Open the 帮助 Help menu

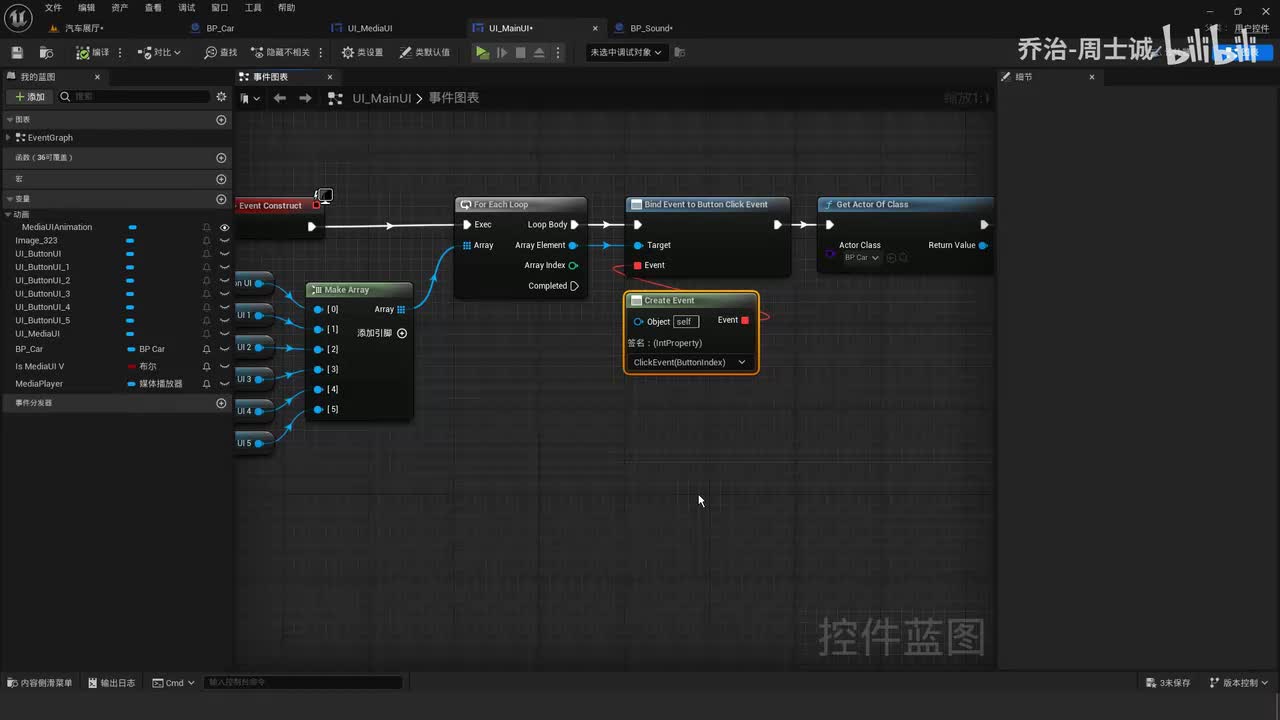coord(287,8)
